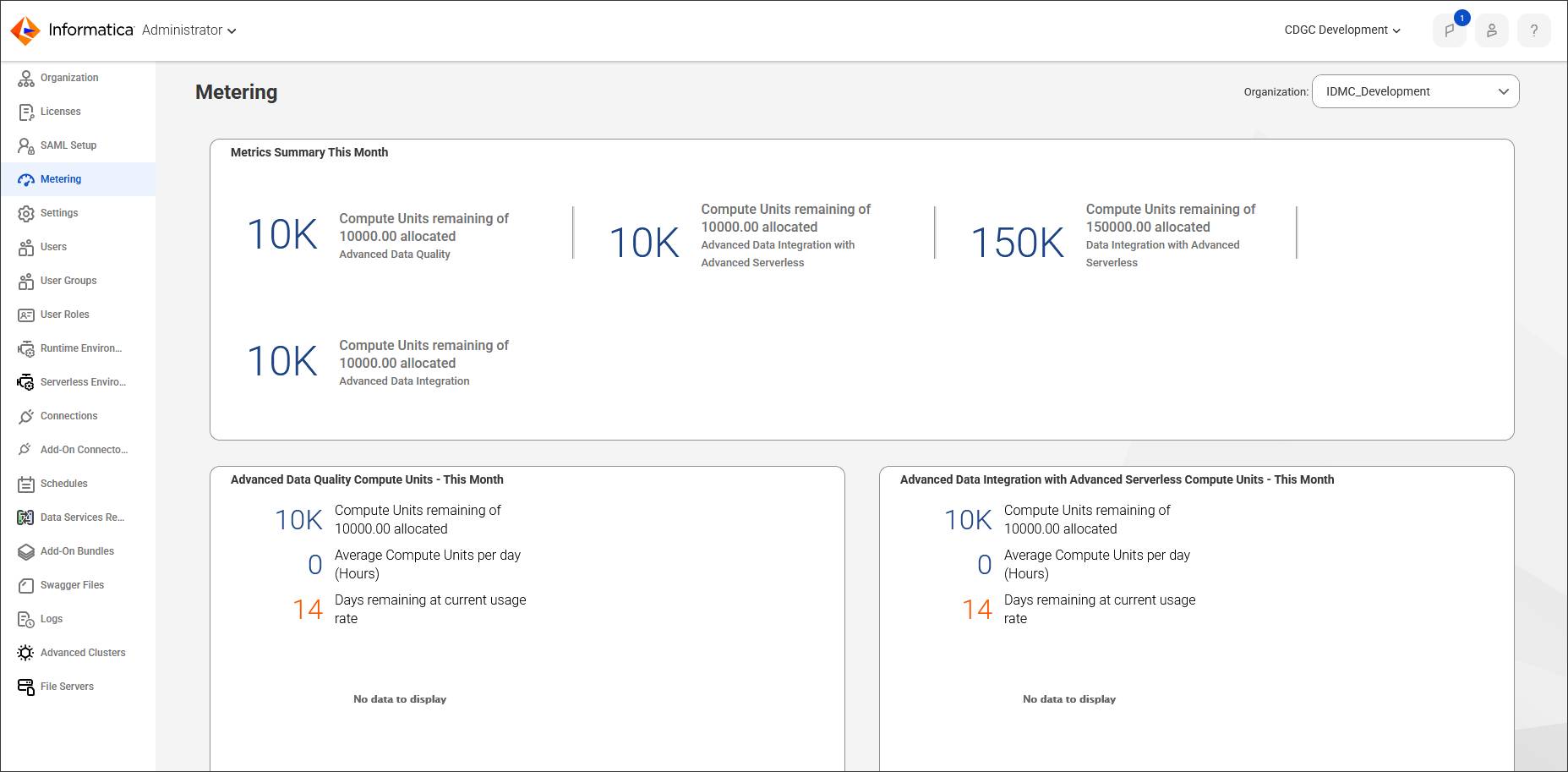1568x772 pixels.
Task: Click the User Roles sidebar icon
Action: pos(26,315)
